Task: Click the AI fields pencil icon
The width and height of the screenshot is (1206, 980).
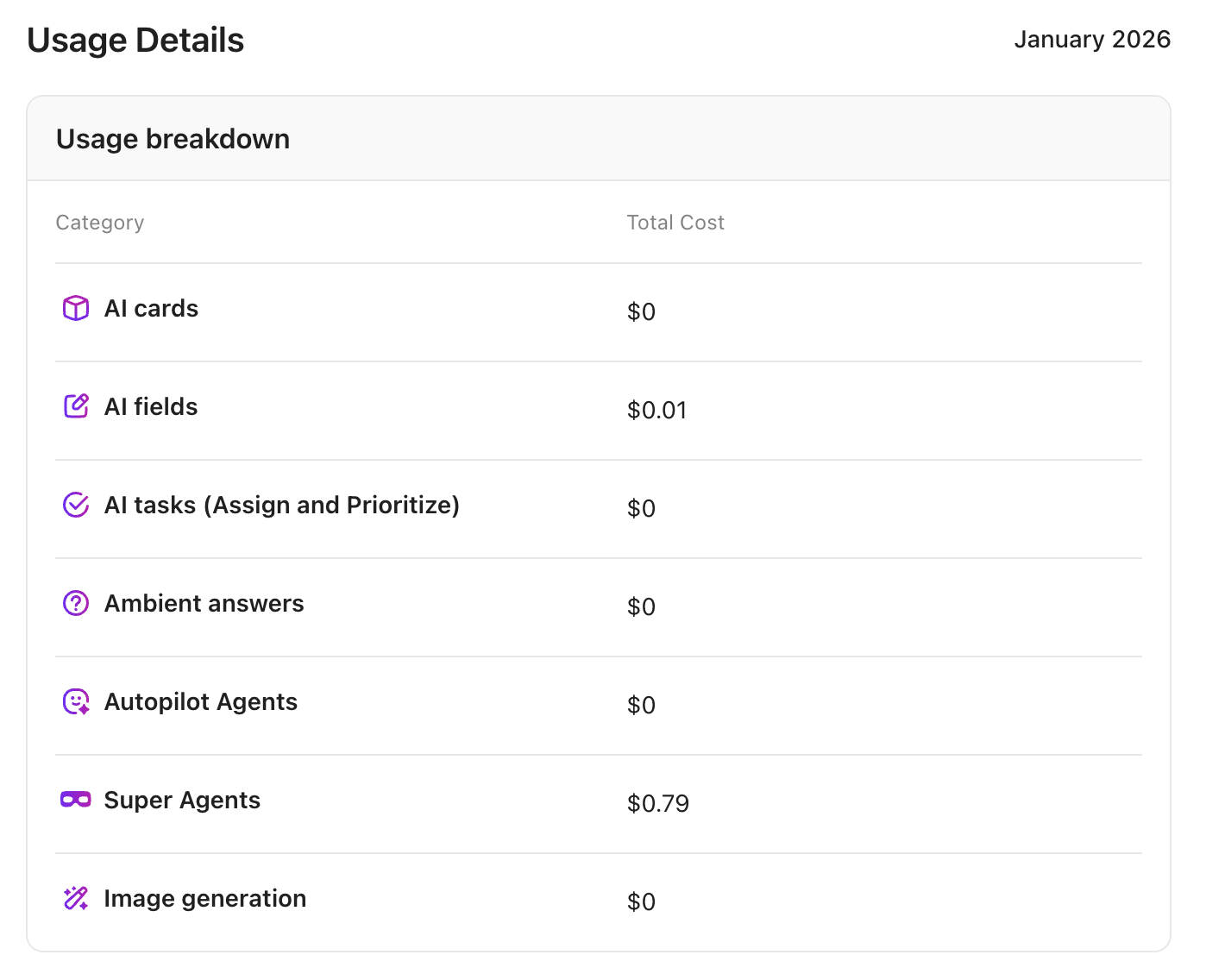Action: (76, 405)
